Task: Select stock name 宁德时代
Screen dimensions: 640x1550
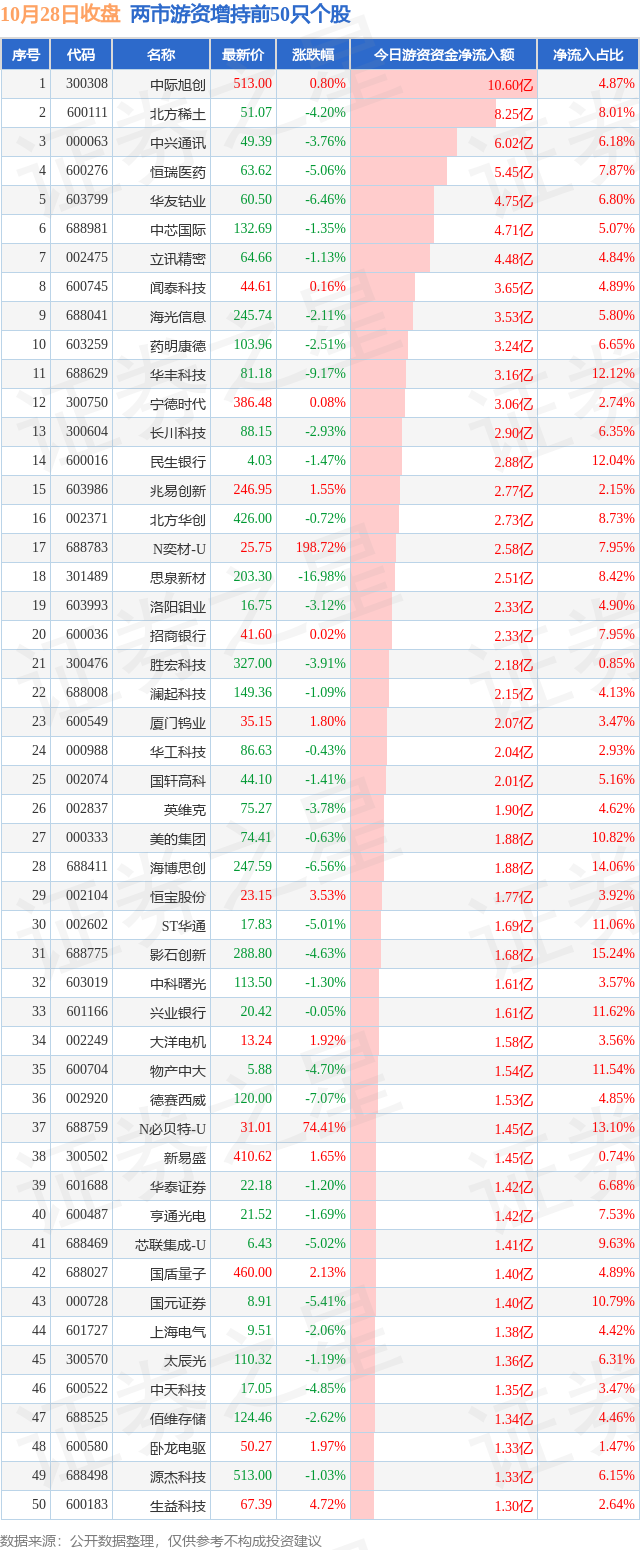Action: click(178, 404)
